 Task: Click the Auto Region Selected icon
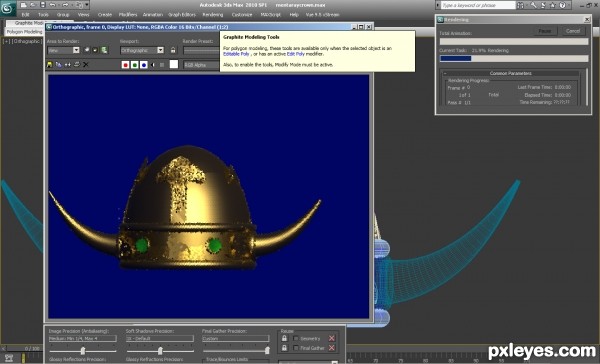tap(95, 50)
